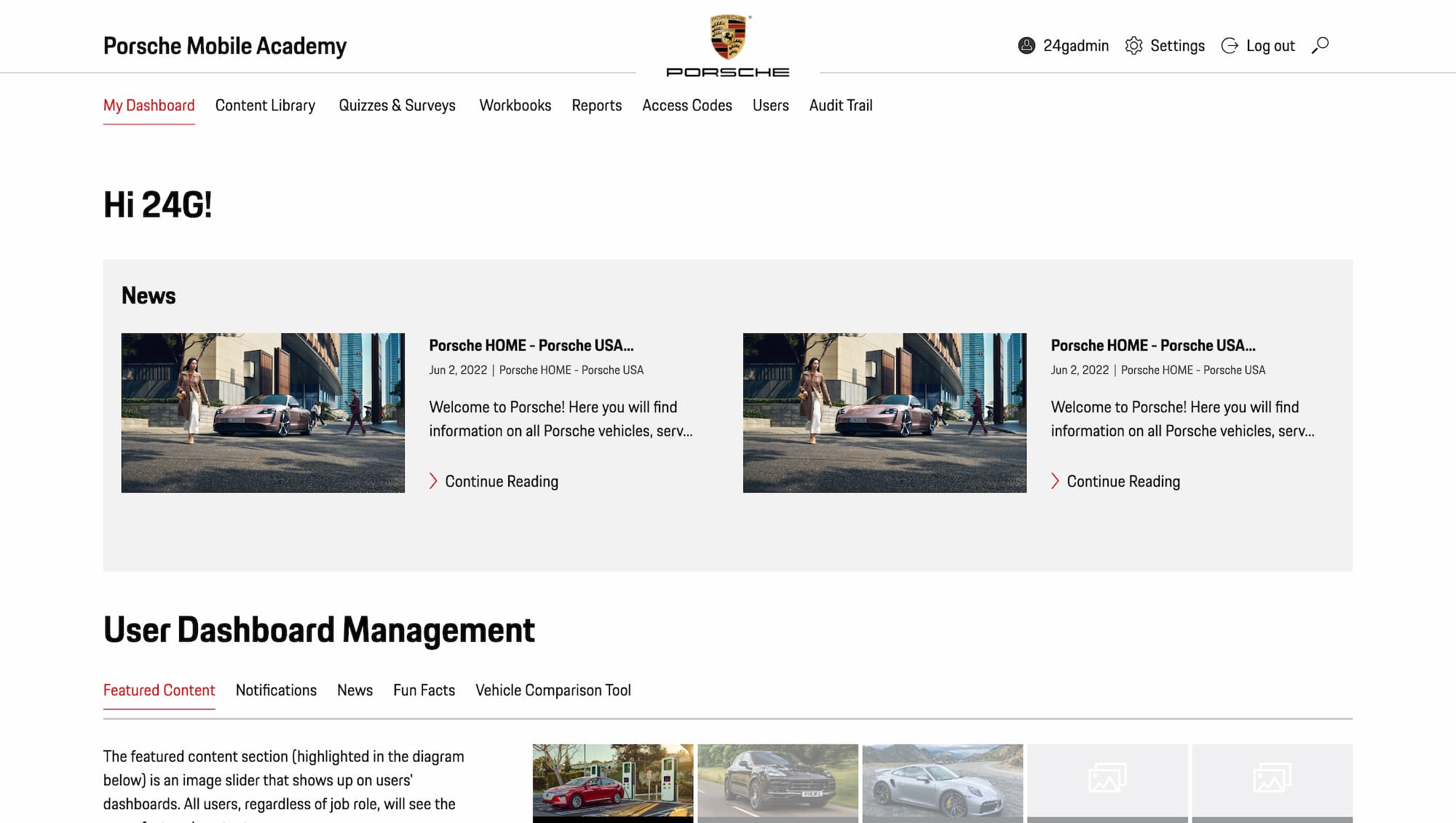Click chevron beside second Continue Reading
Image resolution: width=1456 pixels, height=823 pixels.
[x=1055, y=481]
